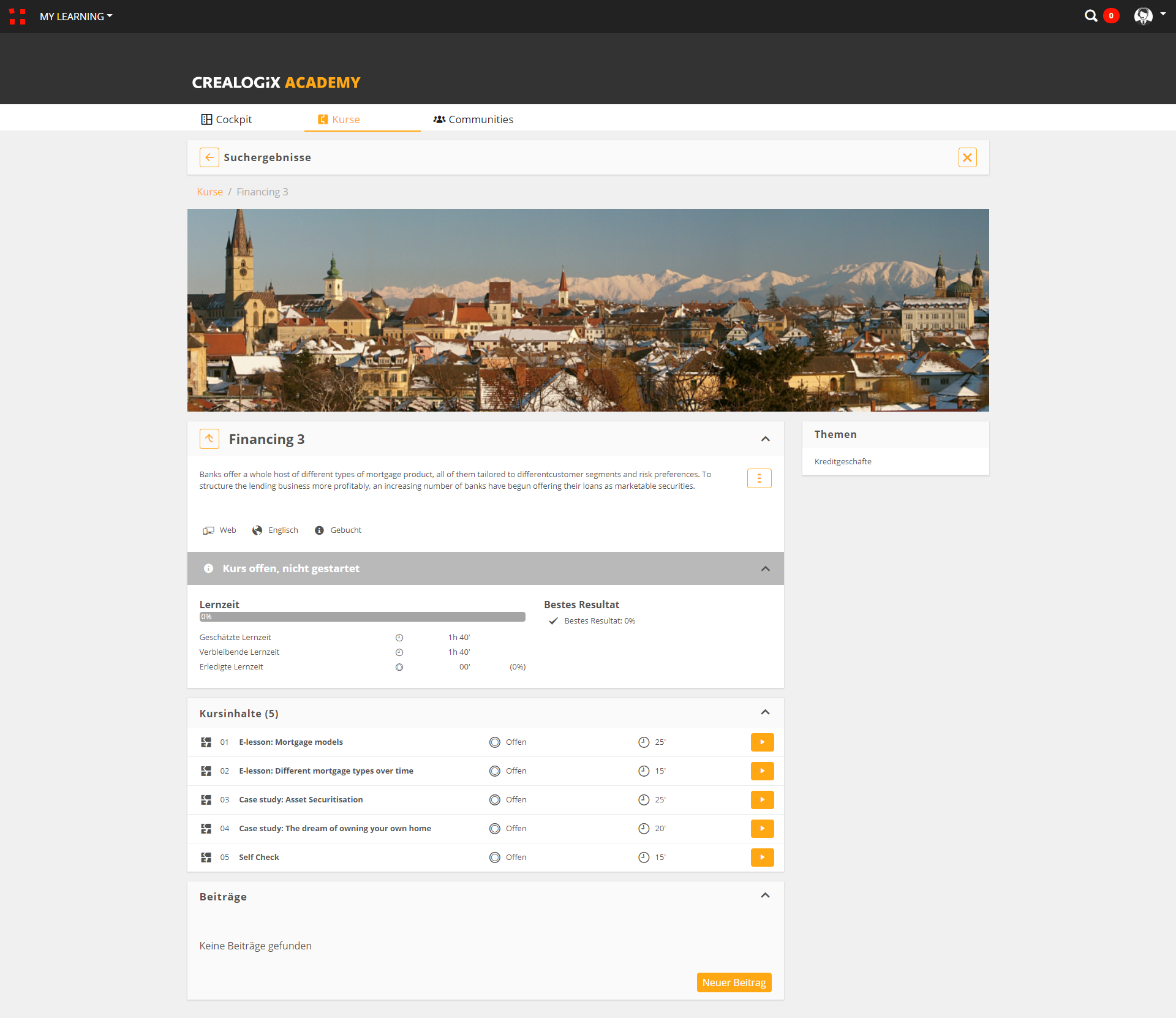1176x1018 pixels.
Task: Click the Lernzeit progress bar
Action: point(362,617)
